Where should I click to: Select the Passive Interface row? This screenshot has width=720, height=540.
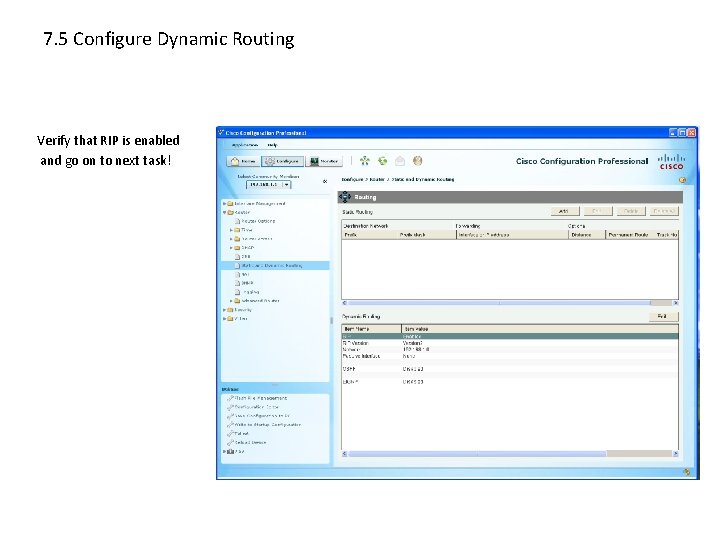(x=510, y=356)
